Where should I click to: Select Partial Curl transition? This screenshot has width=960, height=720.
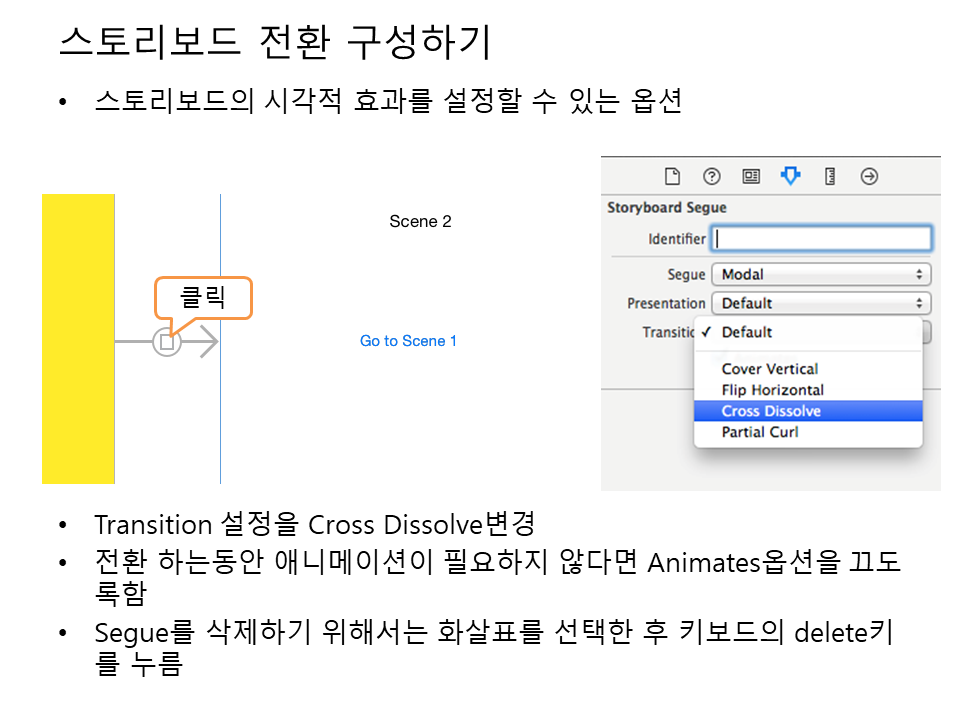(x=760, y=432)
